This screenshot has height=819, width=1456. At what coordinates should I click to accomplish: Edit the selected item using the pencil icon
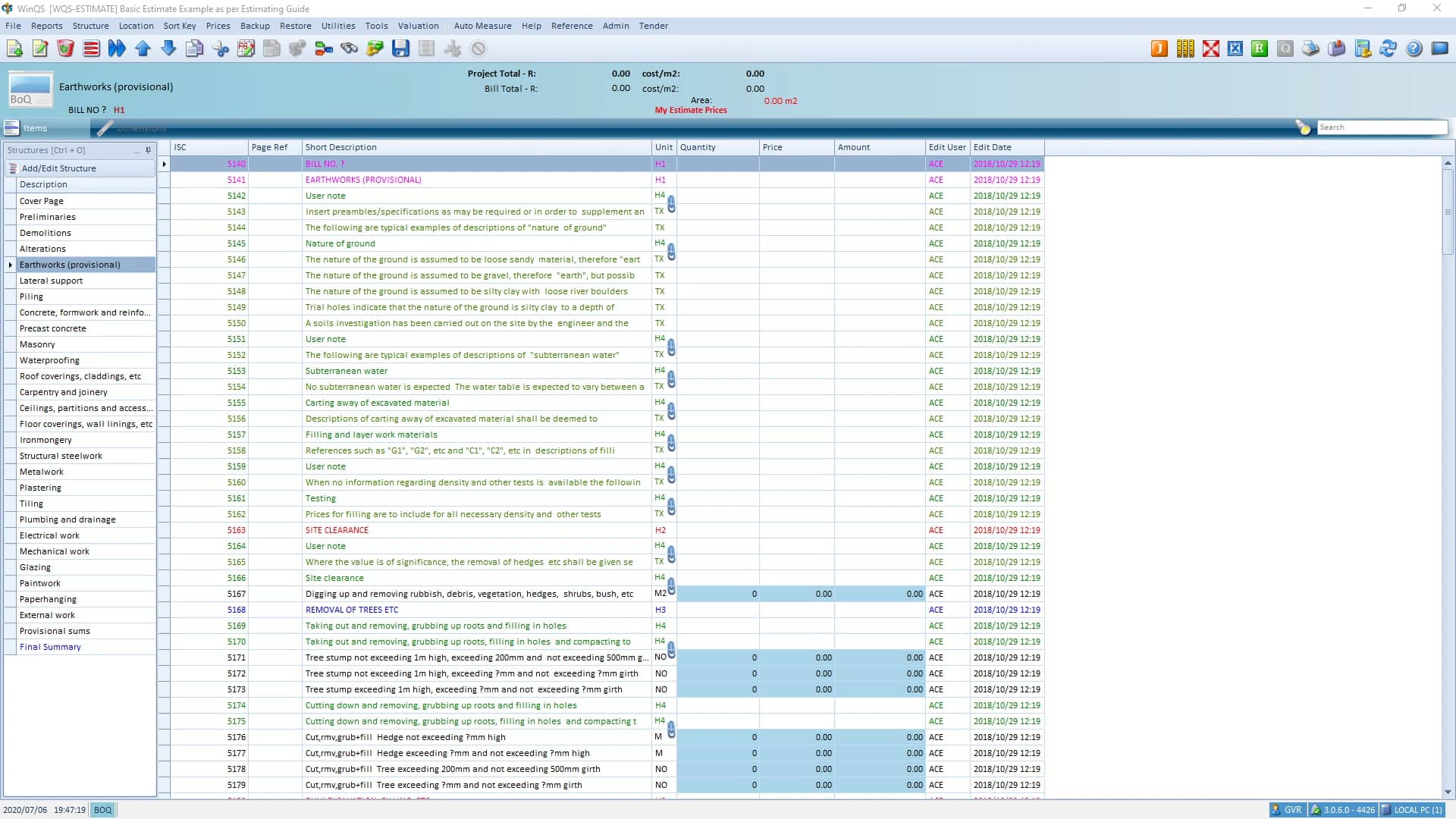click(39, 48)
